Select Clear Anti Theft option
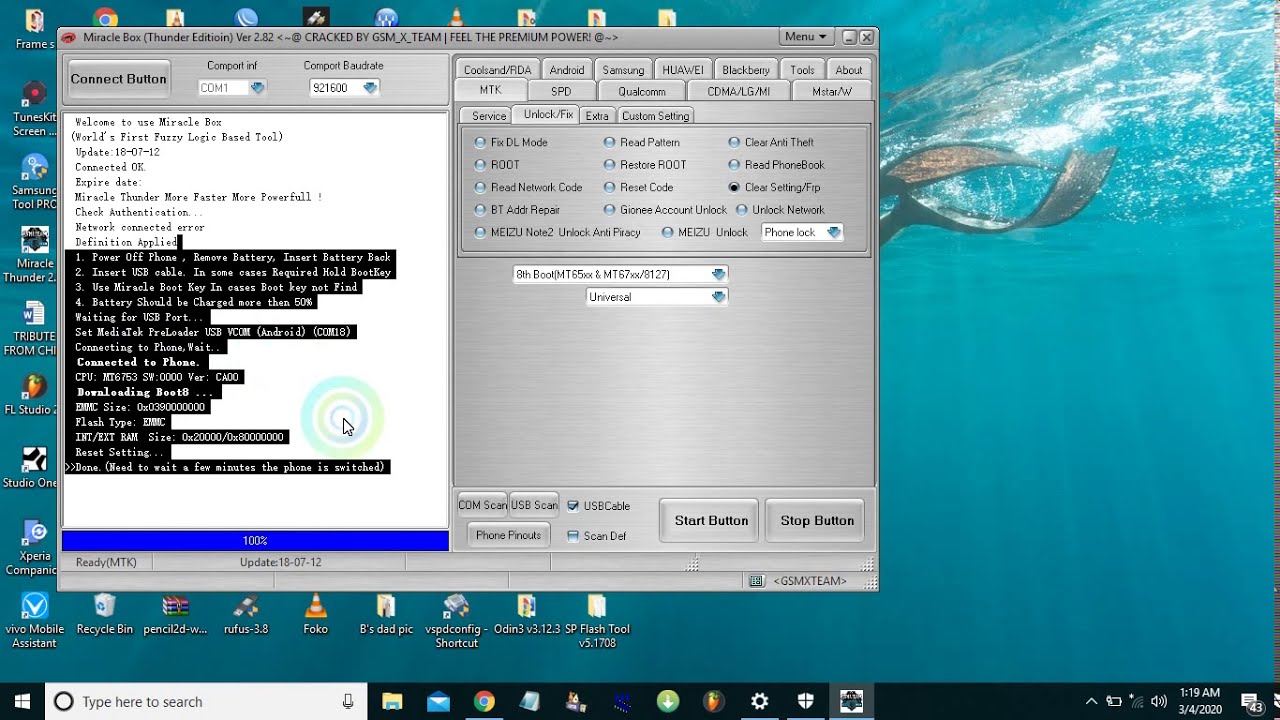This screenshot has height=720, width=1280. [771, 143]
